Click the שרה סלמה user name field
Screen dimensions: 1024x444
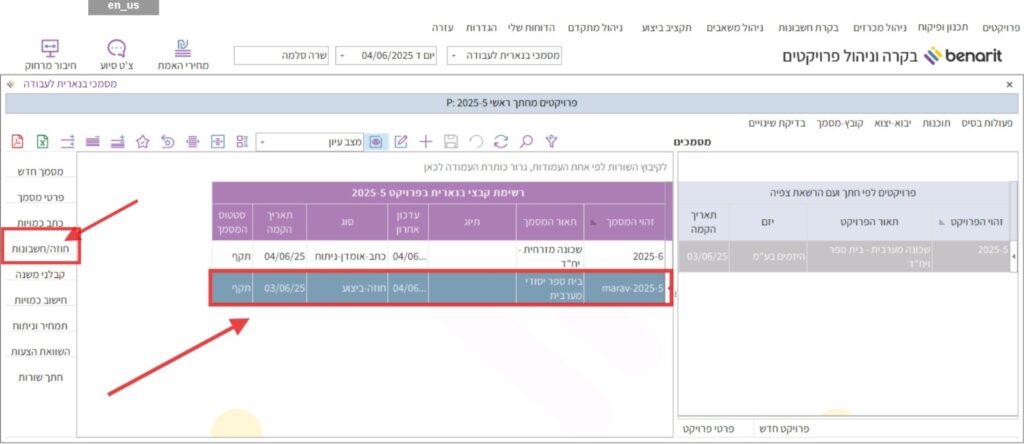tap(282, 57)
